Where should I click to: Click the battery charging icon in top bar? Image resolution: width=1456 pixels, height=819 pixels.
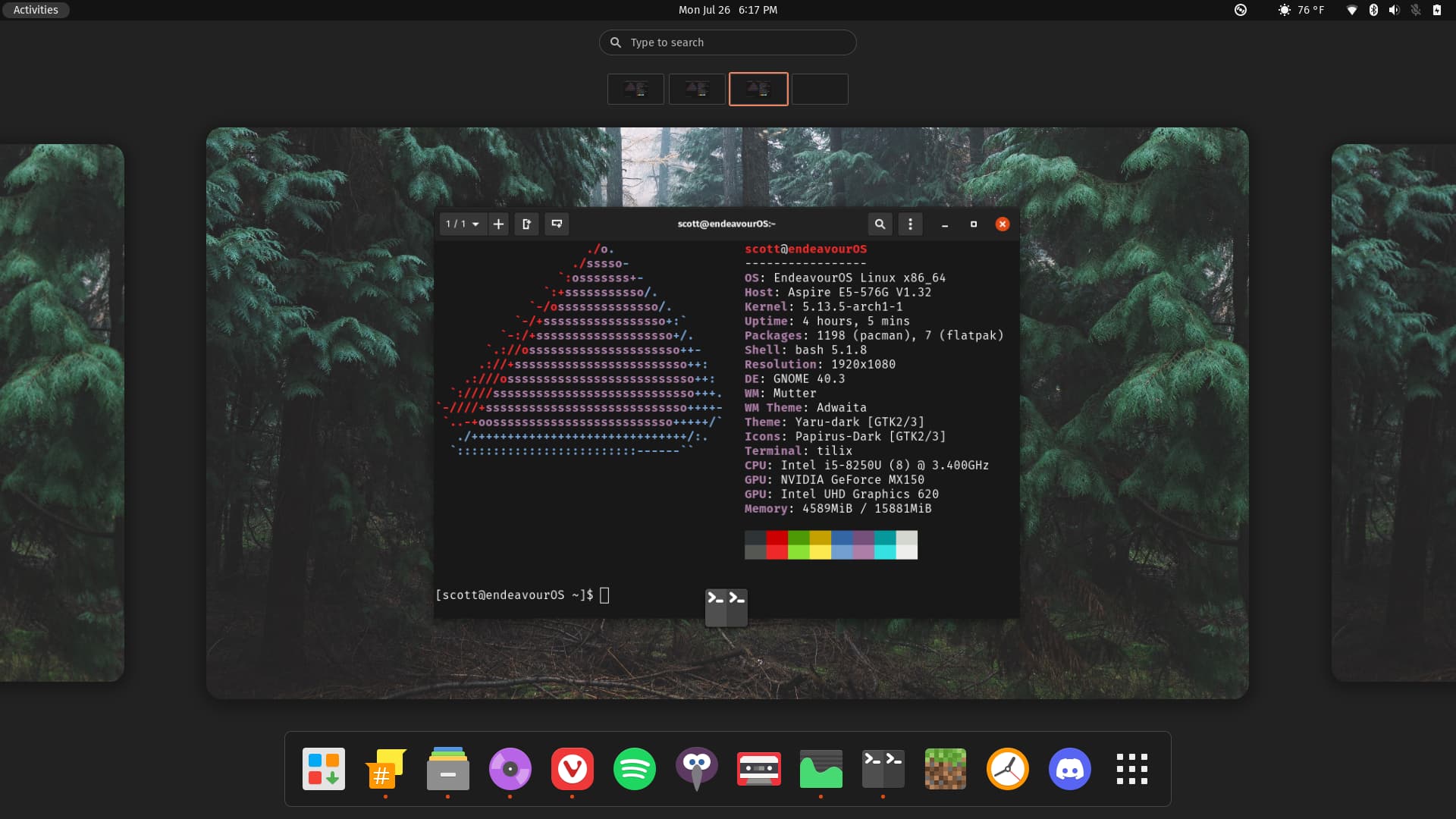pos(1436,10)
